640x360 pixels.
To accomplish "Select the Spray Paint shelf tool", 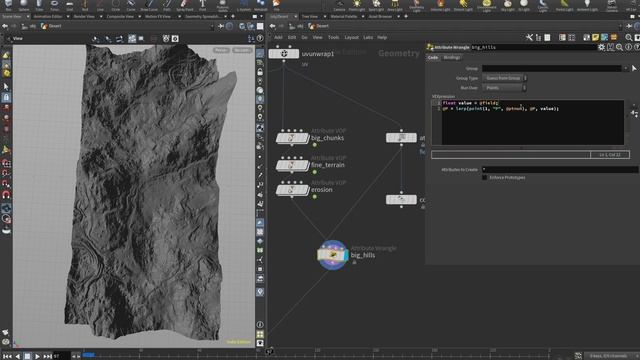I will [184, 5].
